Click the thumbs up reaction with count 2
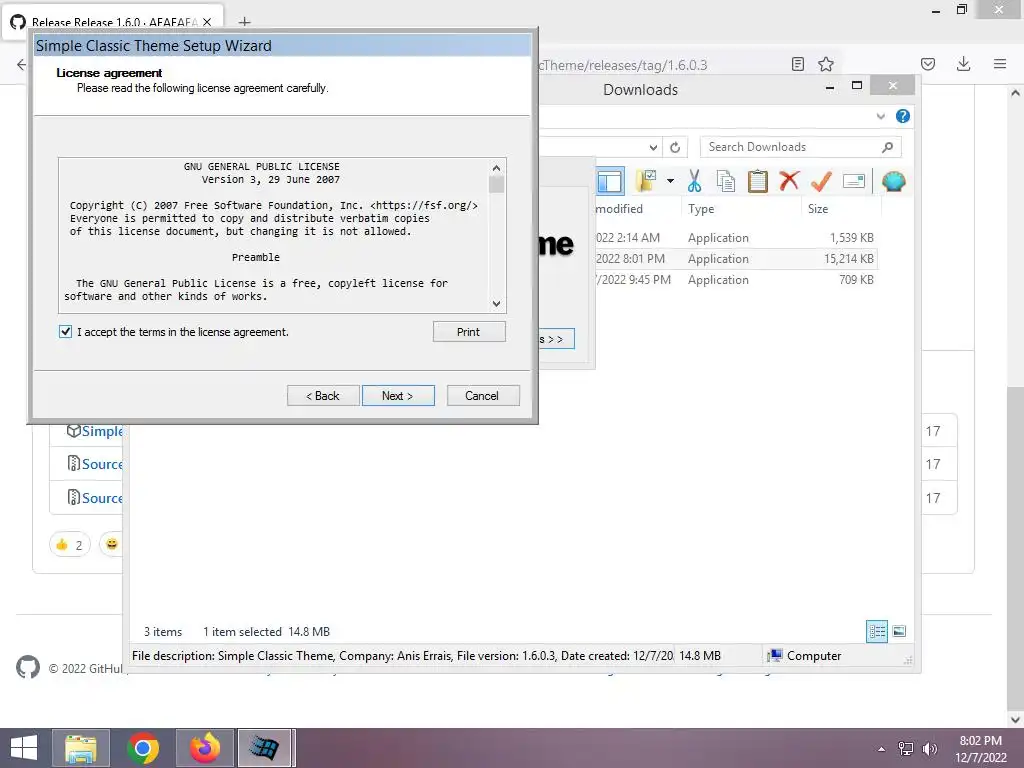This screenshot has height=768, width=1024. coord(69,545)
